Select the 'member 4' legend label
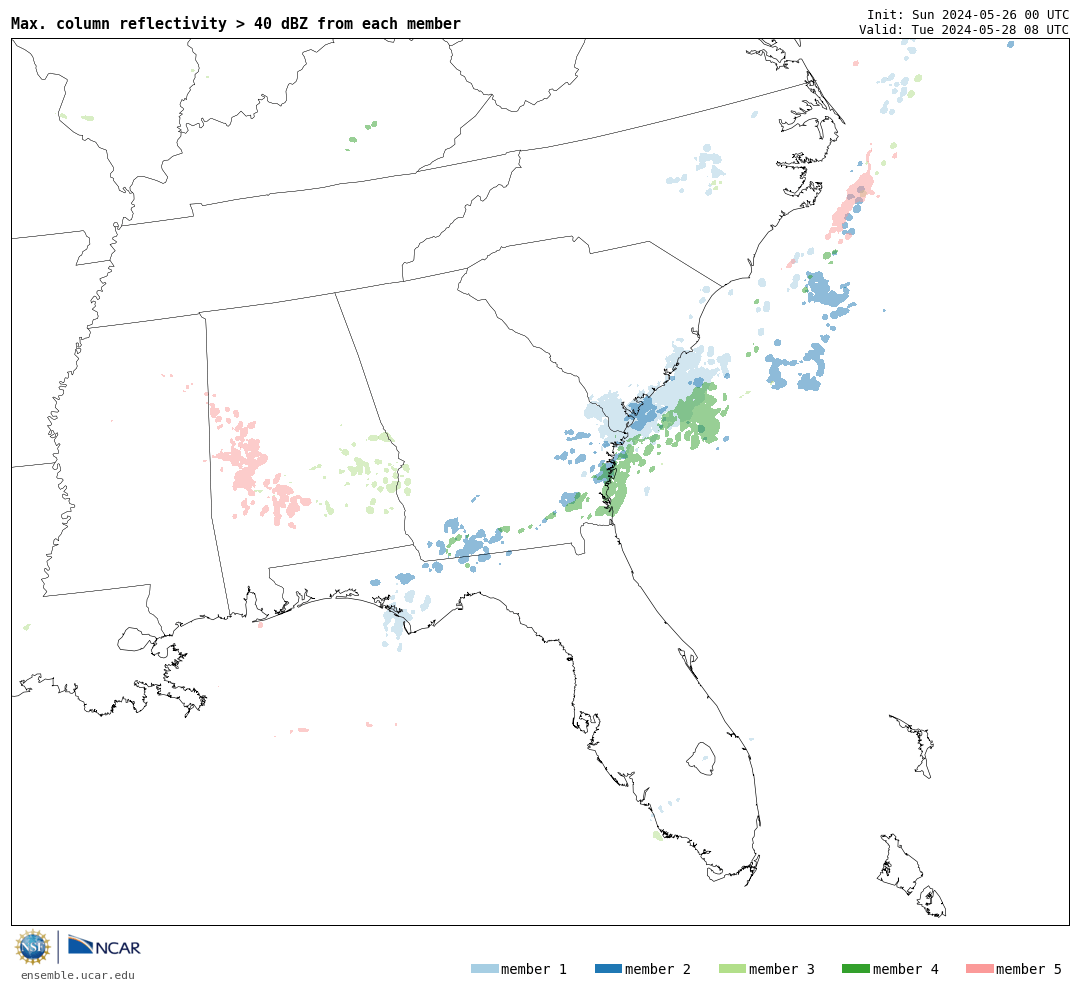 [x=905, y=969]
